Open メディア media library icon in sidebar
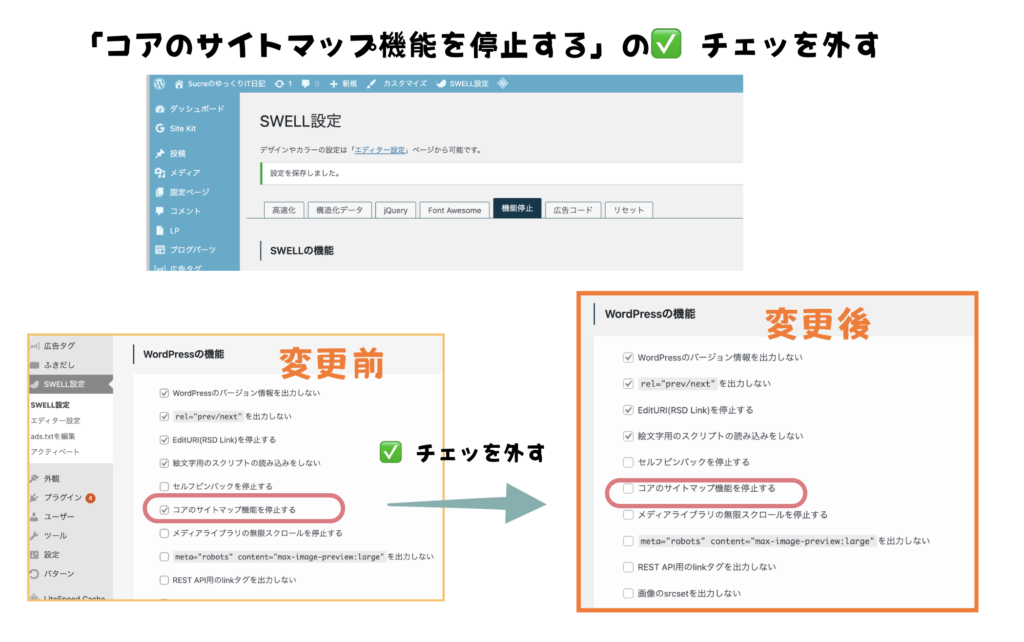Viewport: 1024px width, 642px height. click(160, 172)
